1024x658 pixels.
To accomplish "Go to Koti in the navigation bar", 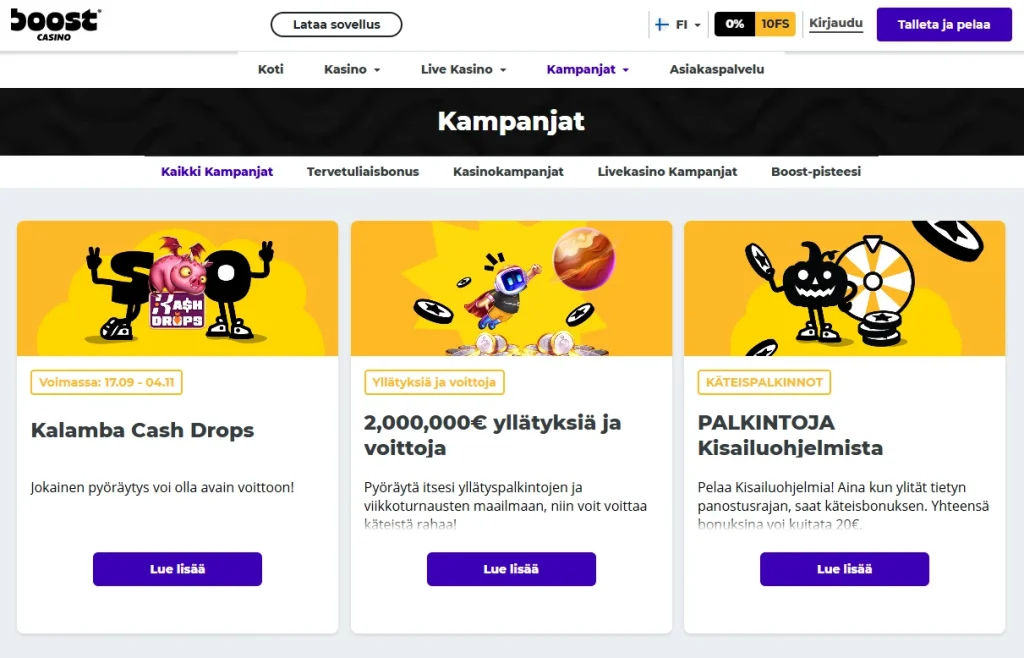I will tap(270, 69).
